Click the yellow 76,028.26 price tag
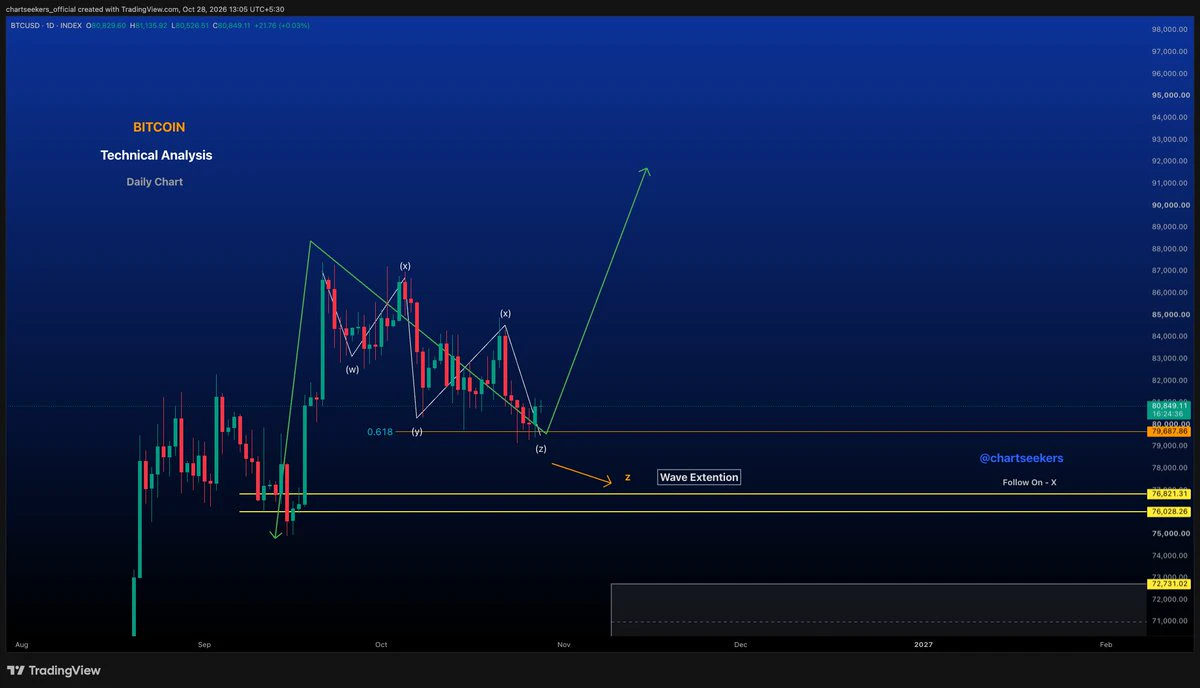This screenshot has width=1200, height=688. [1169, 511]
